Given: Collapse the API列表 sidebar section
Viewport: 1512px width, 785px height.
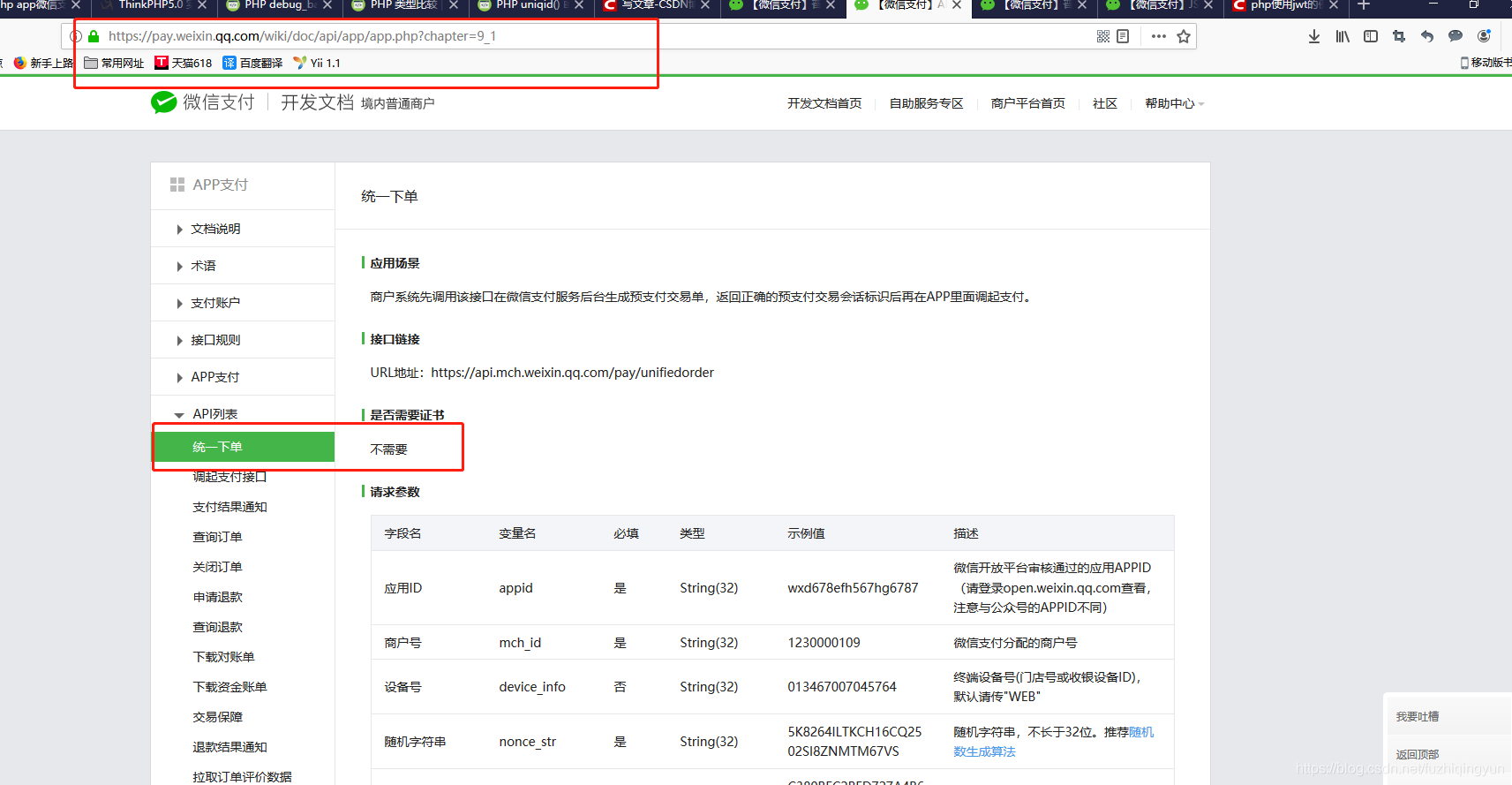Looking at the screenshot, I should [243, 414].
